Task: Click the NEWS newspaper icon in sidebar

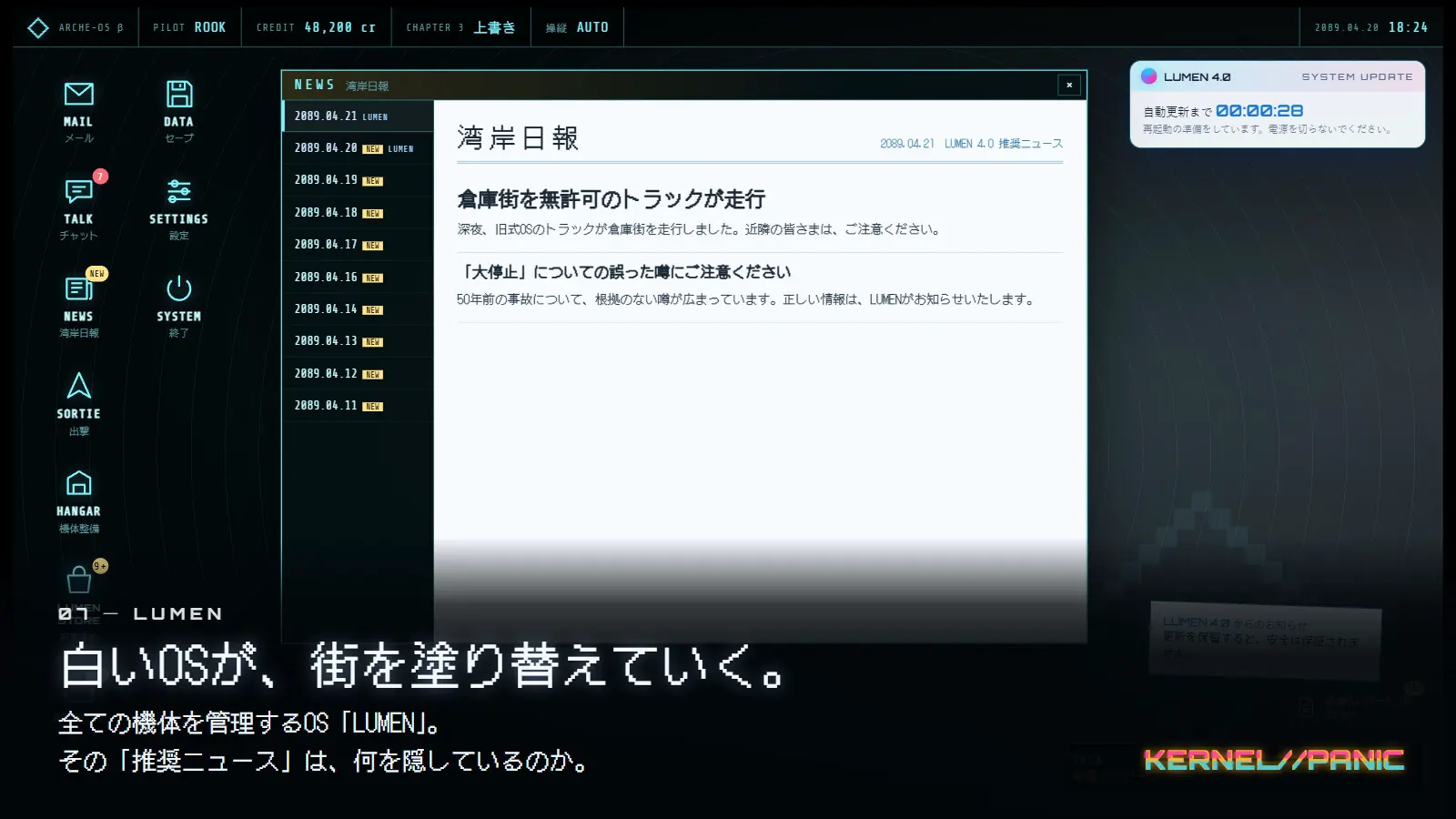Action: 78,288
